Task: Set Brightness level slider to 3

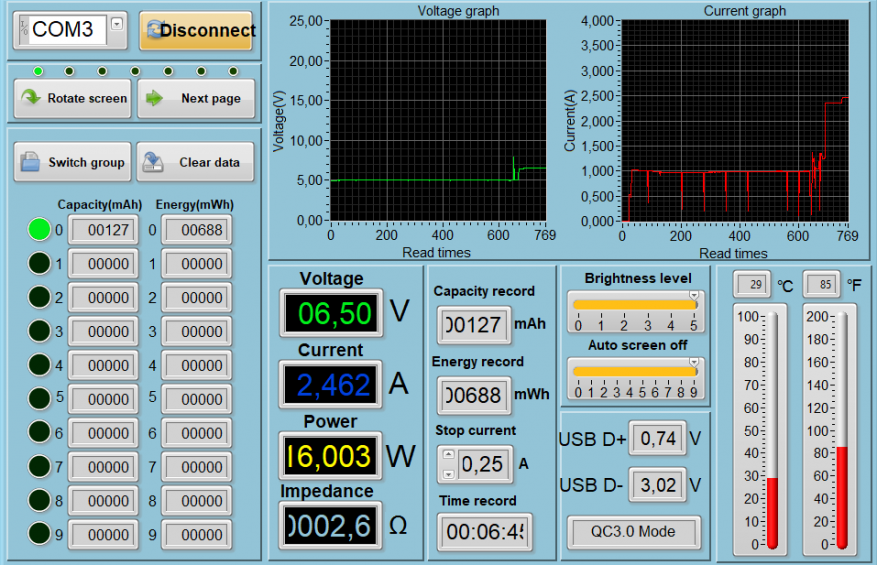Action: [648, 305]
